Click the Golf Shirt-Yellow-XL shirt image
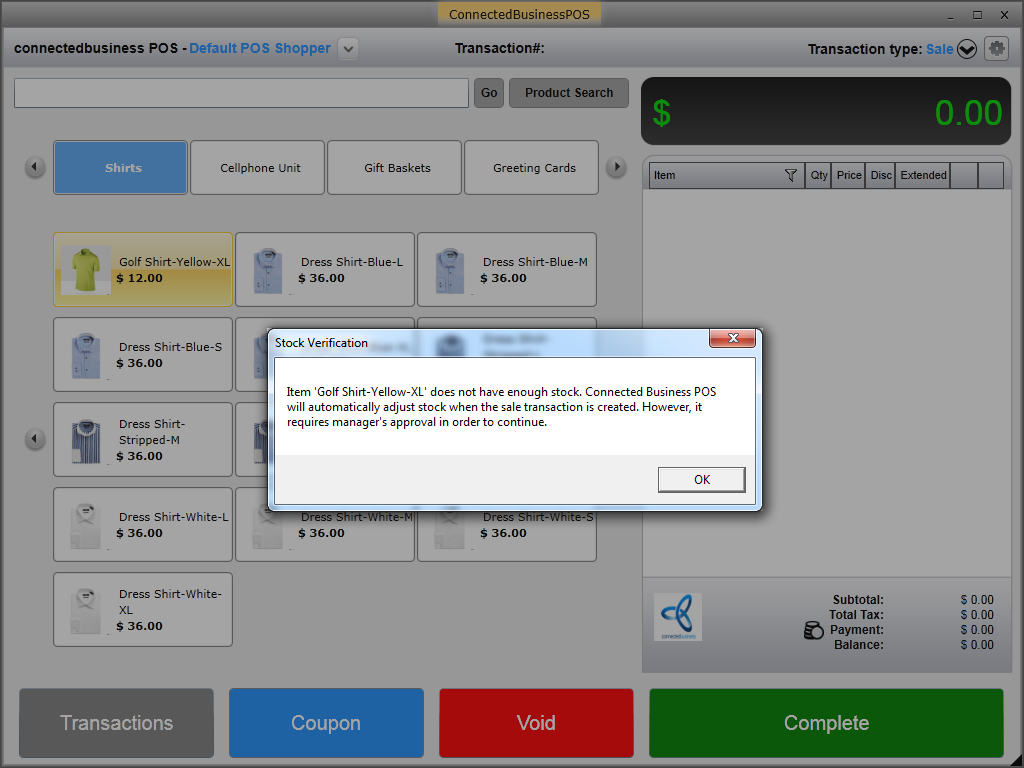This screenshot has height=768, width=1024. pyautogui.click(x=86, y=269)
